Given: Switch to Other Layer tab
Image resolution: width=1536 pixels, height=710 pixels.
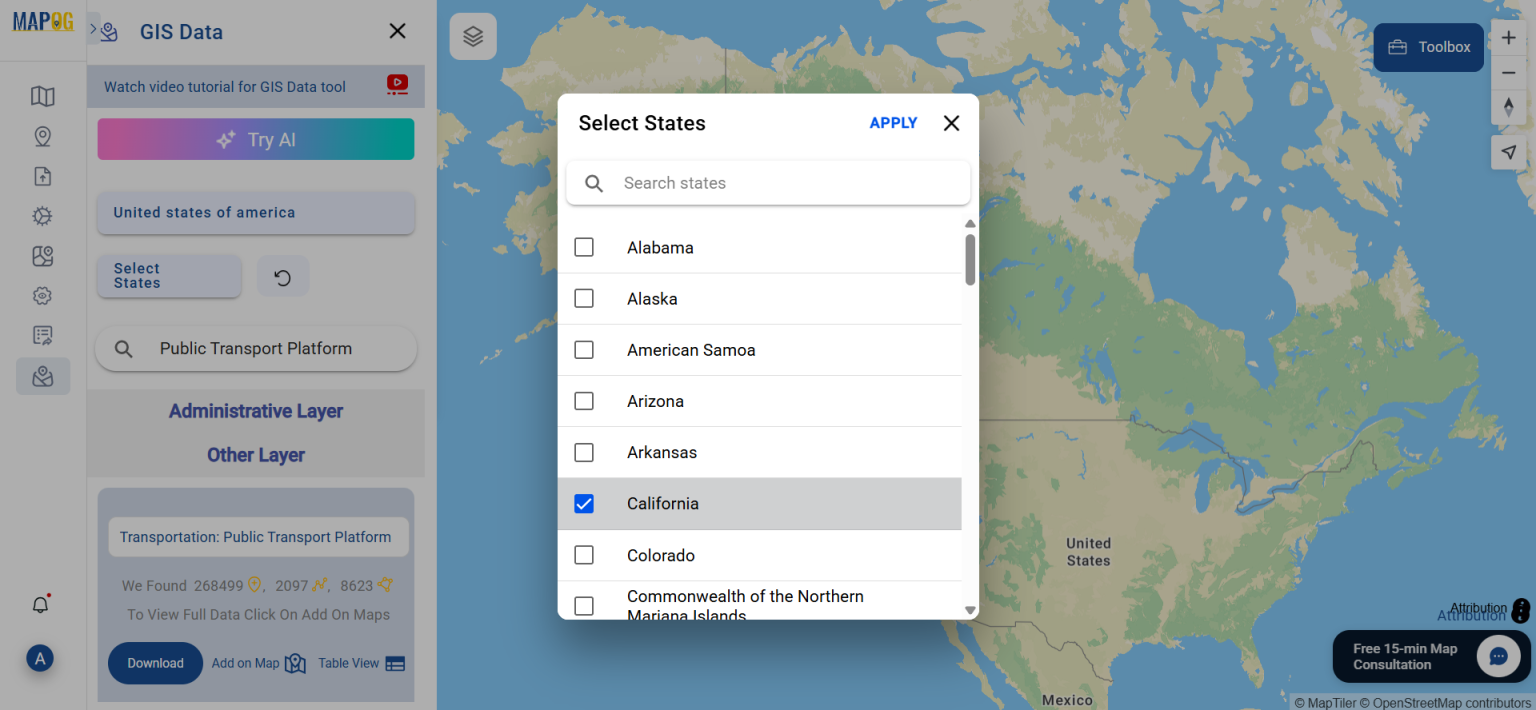Looking at the screenshot, I should click(x=256, y=455).
